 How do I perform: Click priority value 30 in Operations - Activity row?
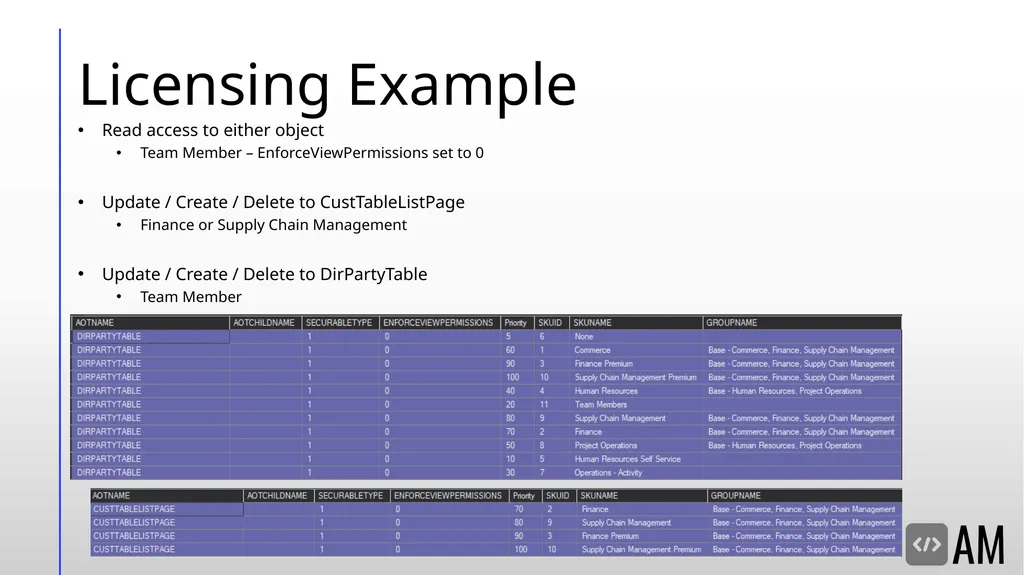510,473
